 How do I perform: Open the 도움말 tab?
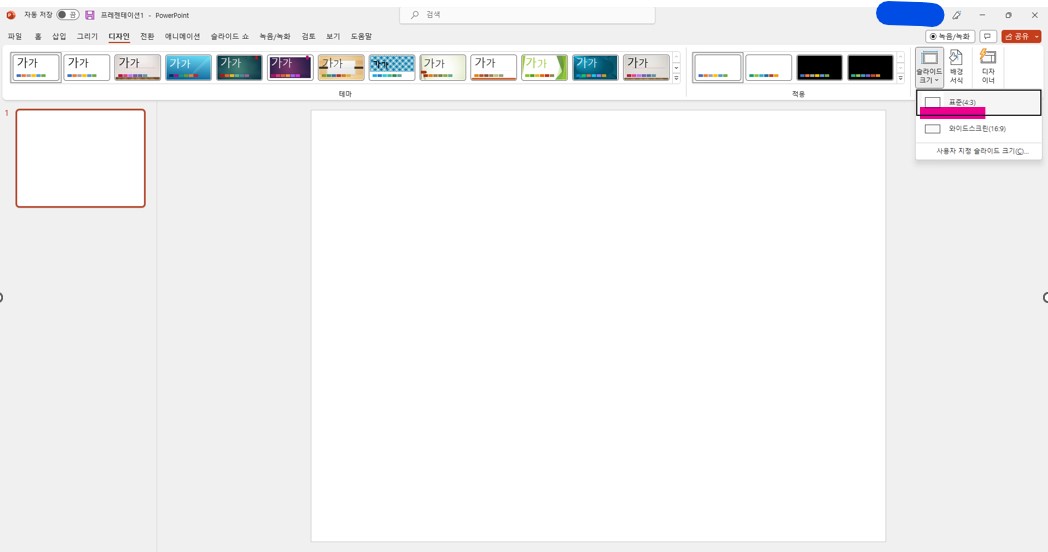tap(361, 36)
